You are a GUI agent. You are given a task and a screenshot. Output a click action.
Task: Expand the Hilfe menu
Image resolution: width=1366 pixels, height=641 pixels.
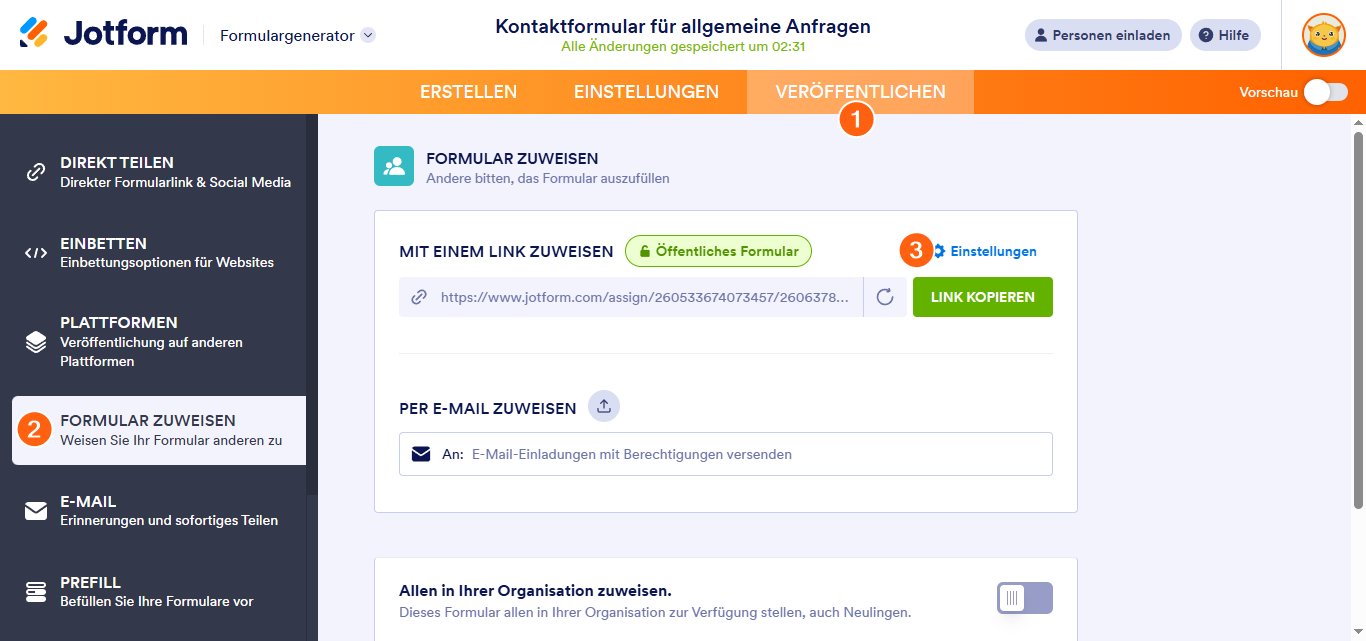point(1224,35)
